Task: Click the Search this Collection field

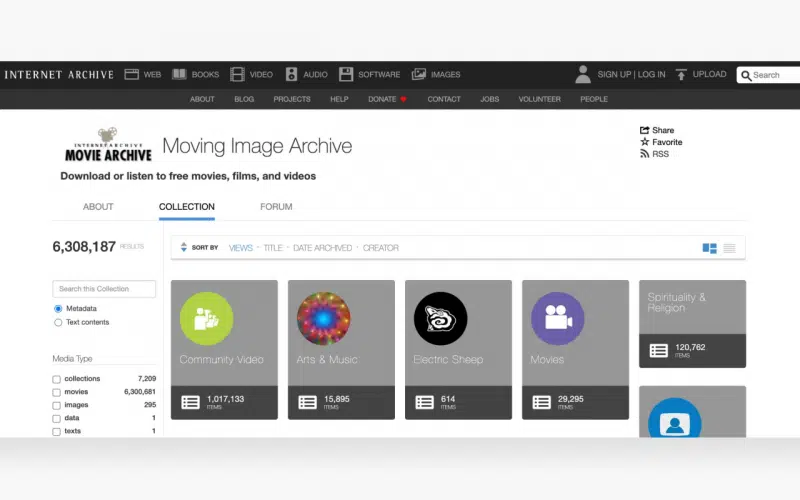Action: 104,289
